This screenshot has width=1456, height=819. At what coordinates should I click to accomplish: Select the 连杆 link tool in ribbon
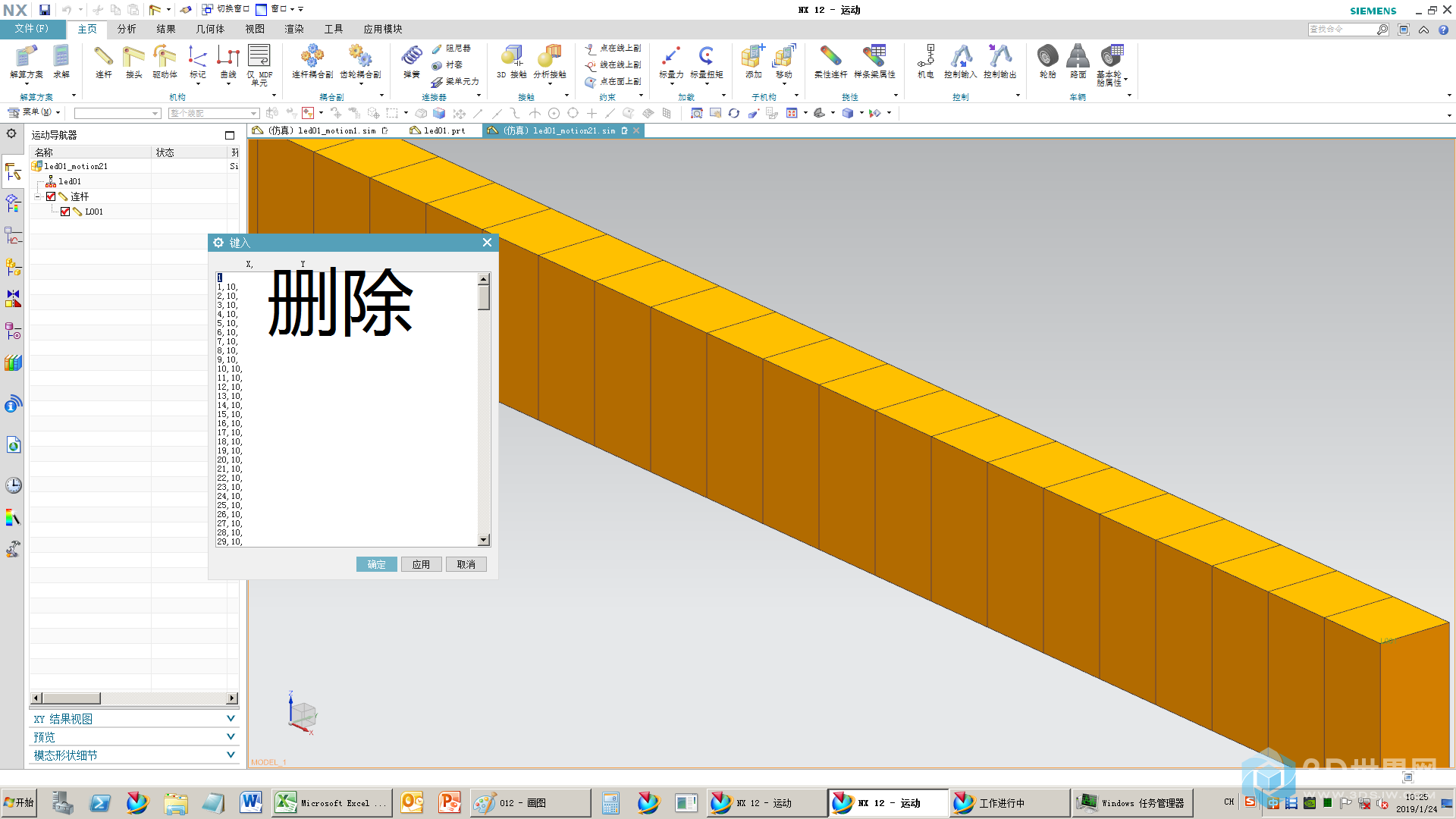[x=104, y=61]
